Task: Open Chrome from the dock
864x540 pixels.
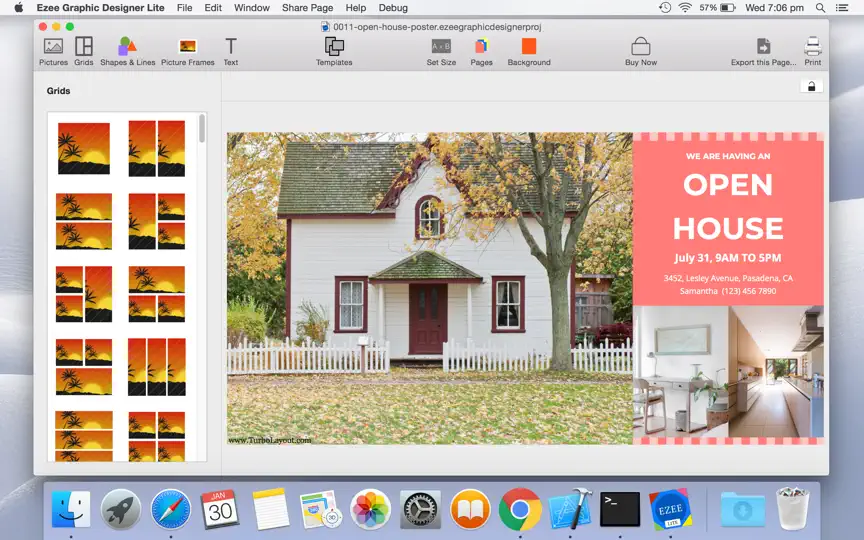Action: [x=520, y=509]
